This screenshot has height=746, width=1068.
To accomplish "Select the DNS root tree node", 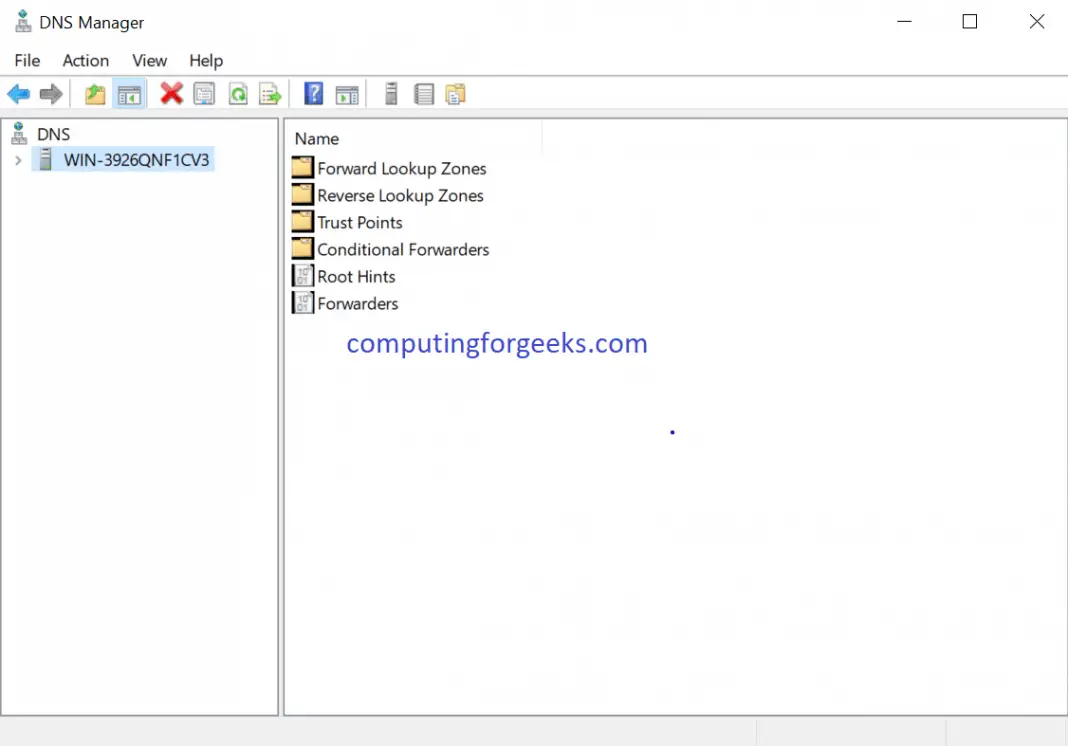I will (x=53, y=134).
